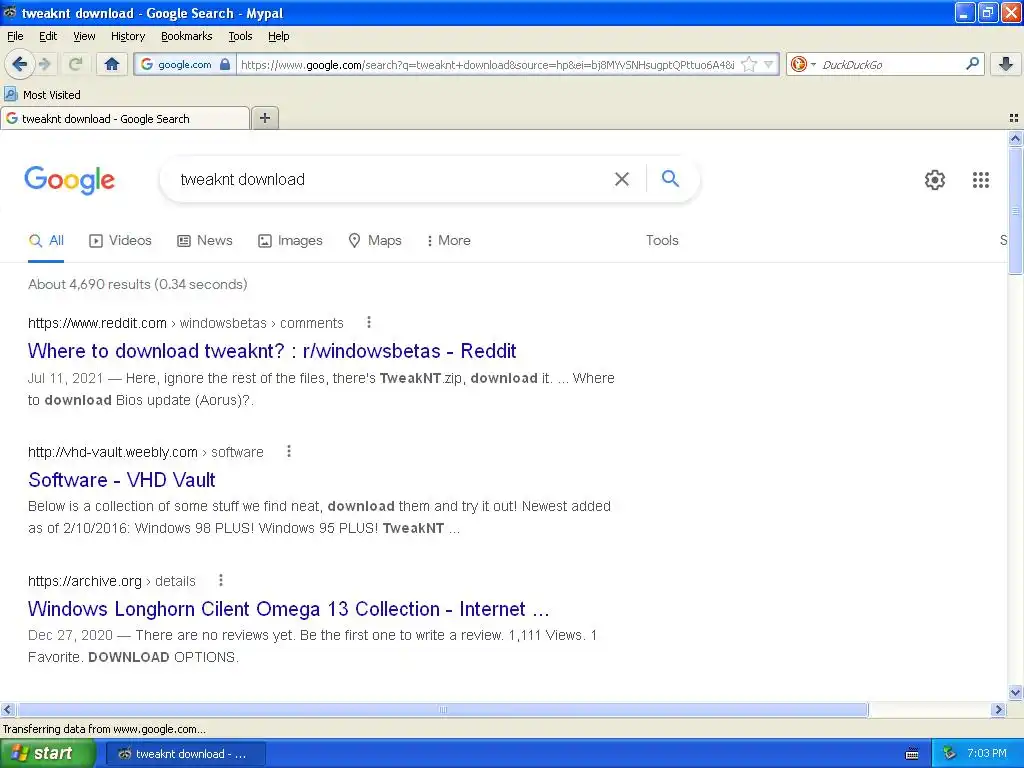
Task: Click the horizontal scrollbar left arrow
Action: point(7,709)
